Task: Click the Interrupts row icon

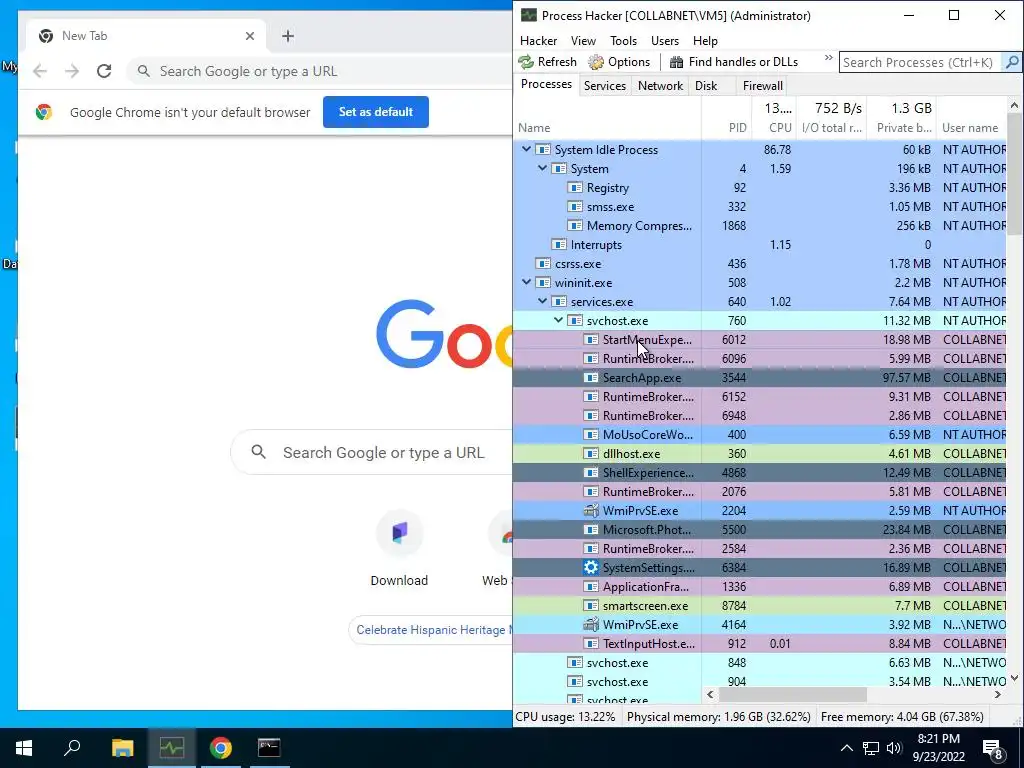Action: [559, 244]
